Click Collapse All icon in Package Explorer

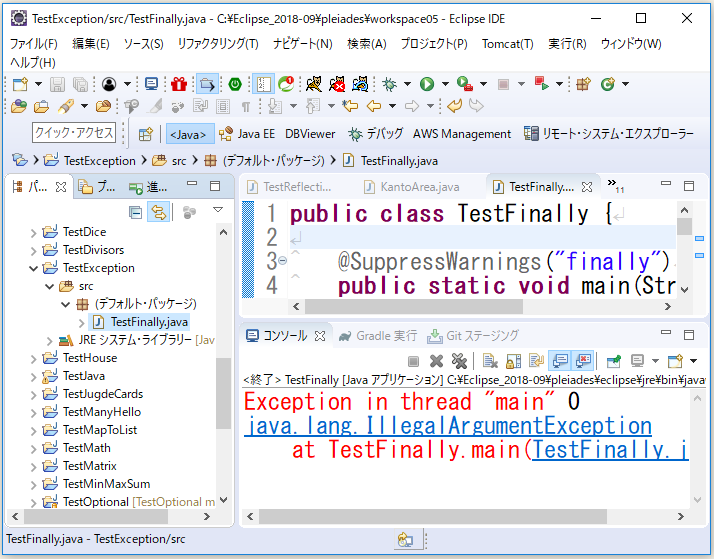[135, 213]
